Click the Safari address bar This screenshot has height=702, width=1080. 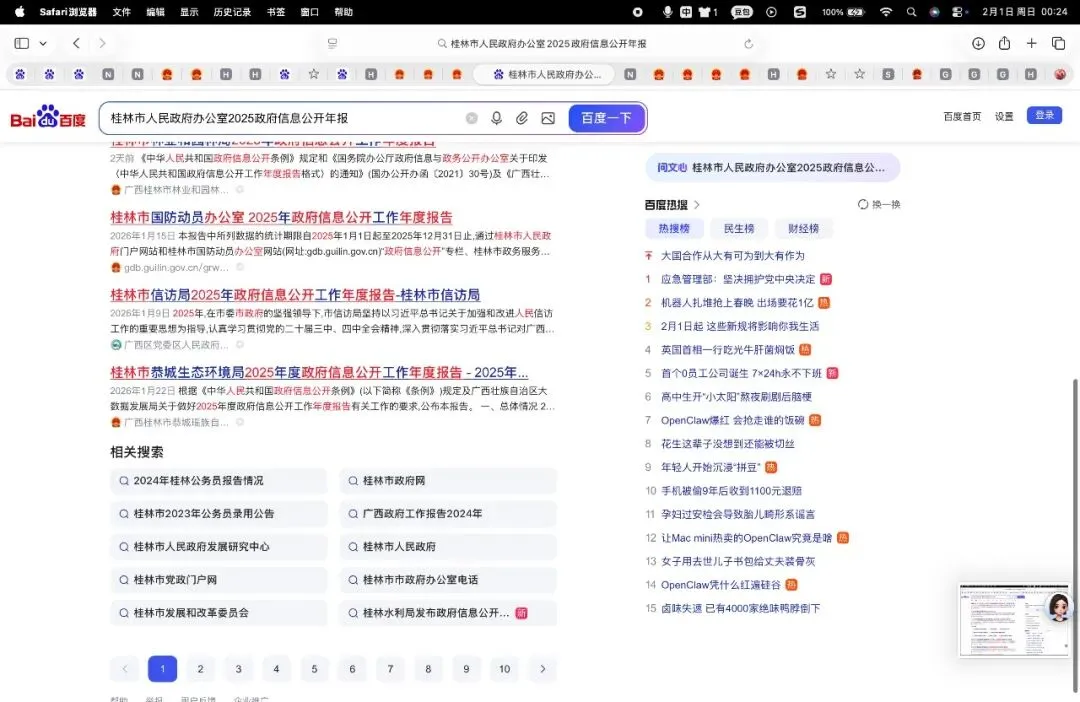click(542, 43)
